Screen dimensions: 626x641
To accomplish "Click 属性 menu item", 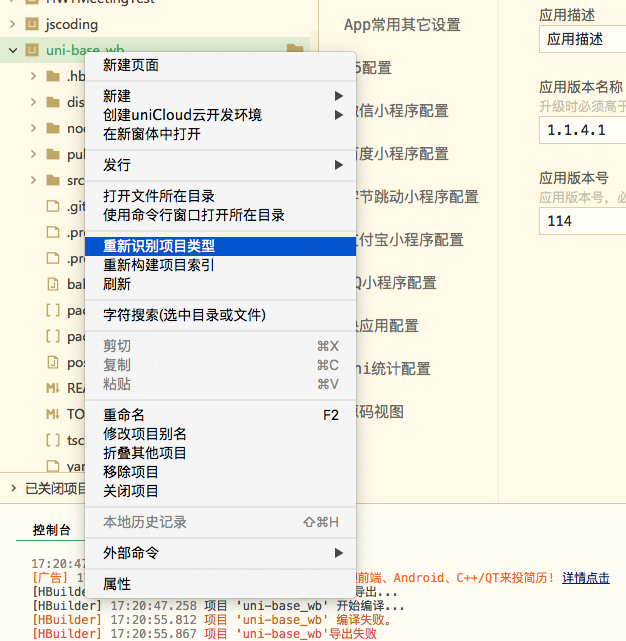I will coord(220,584).
